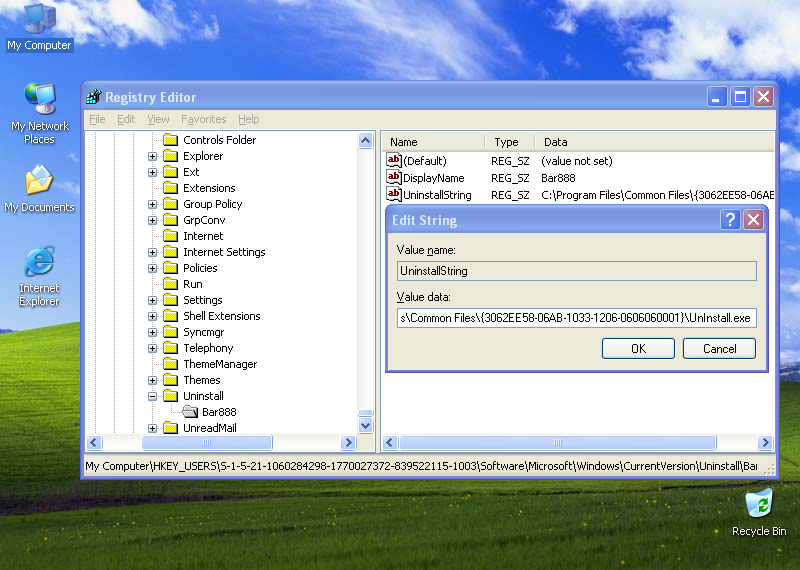Expand the GrpConv key
This screenshot has height=570, width=800.
point(152,220)
